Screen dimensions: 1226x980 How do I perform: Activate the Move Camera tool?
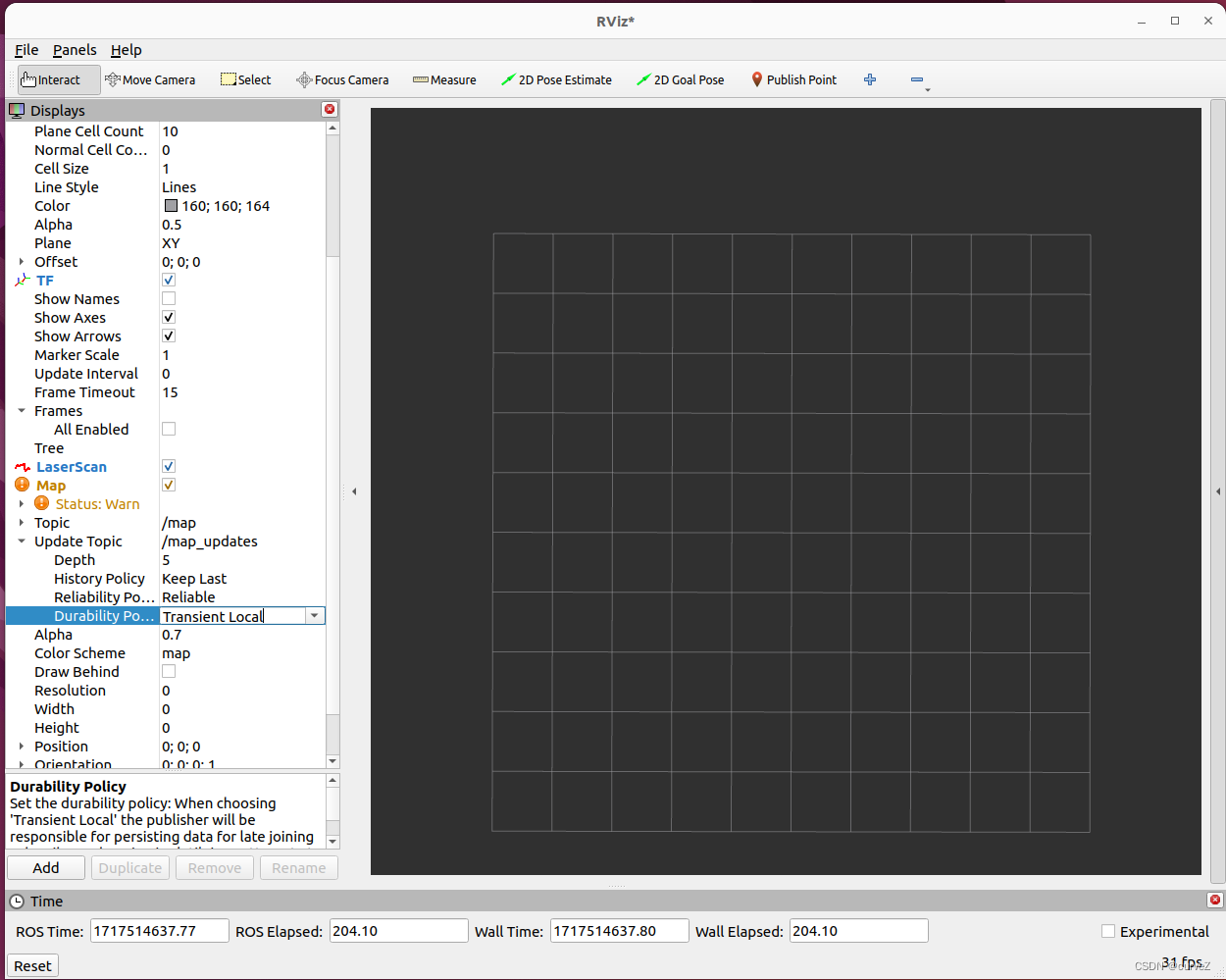(x=150, y=79)
